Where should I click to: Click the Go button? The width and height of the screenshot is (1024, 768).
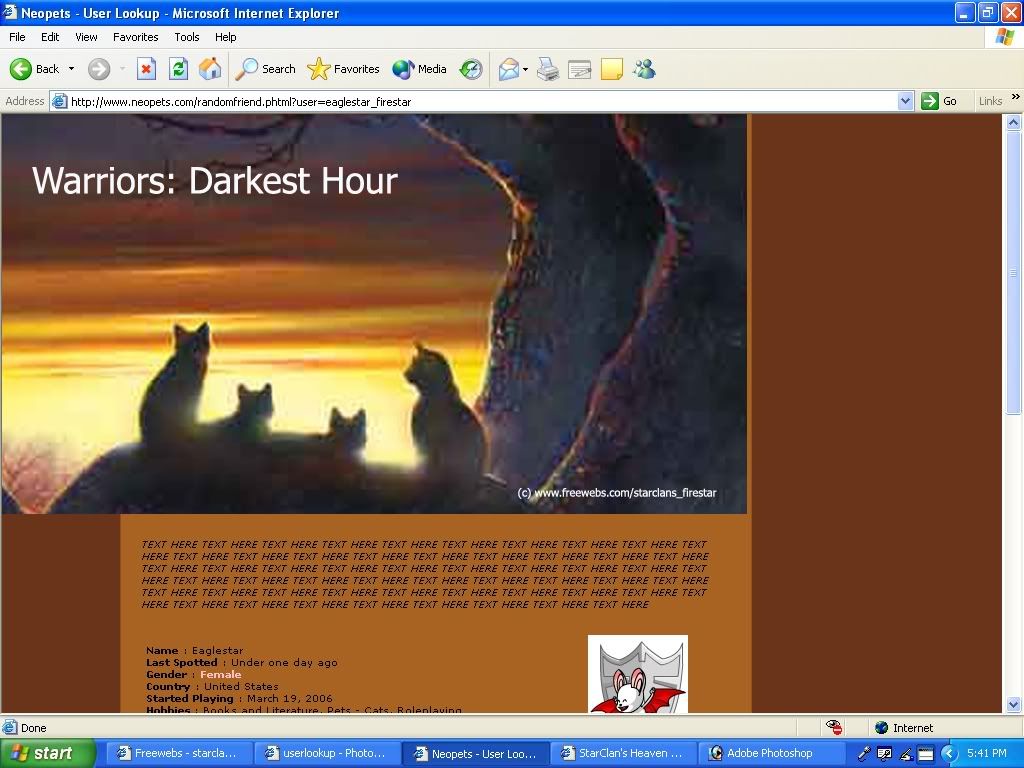939,101
